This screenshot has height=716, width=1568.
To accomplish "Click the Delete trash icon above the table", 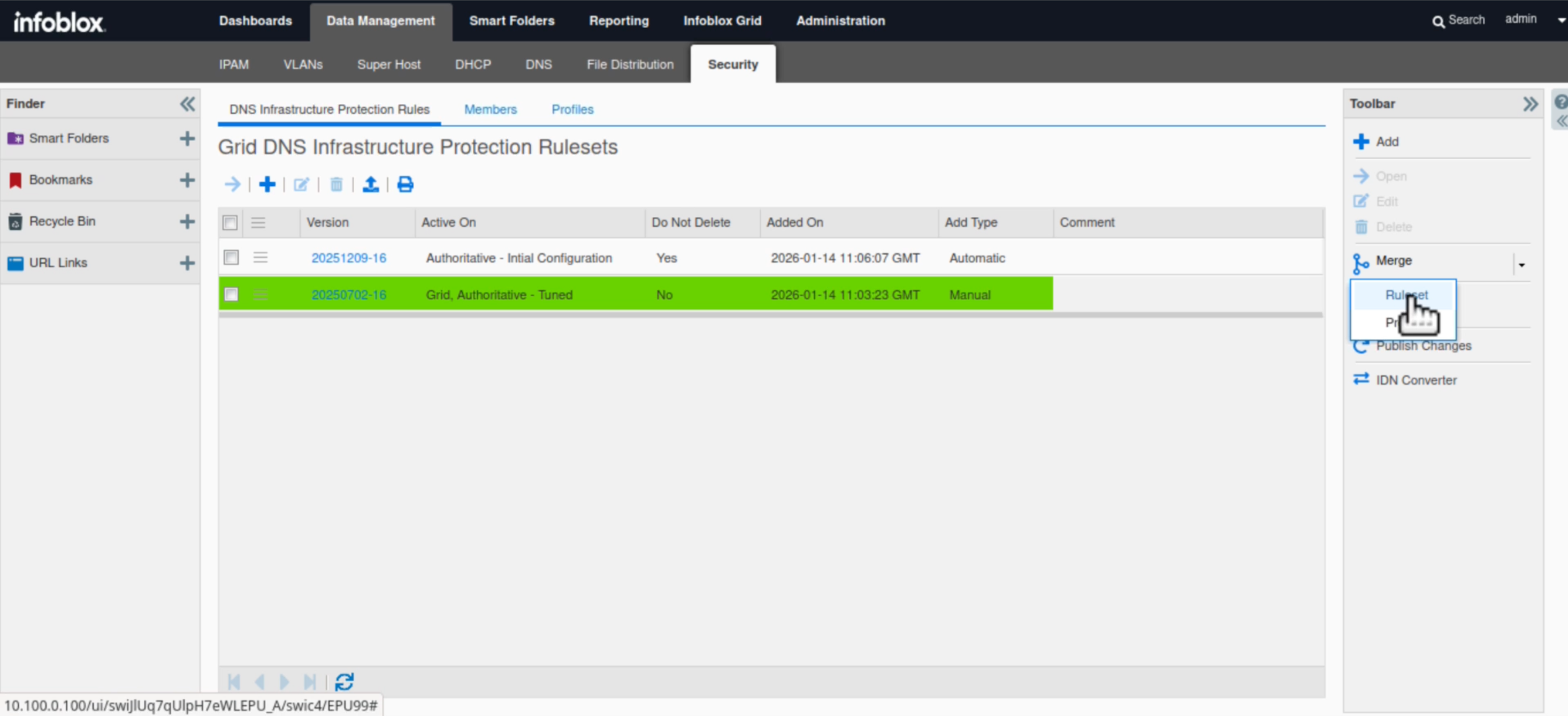I will (x=336, y=184).
